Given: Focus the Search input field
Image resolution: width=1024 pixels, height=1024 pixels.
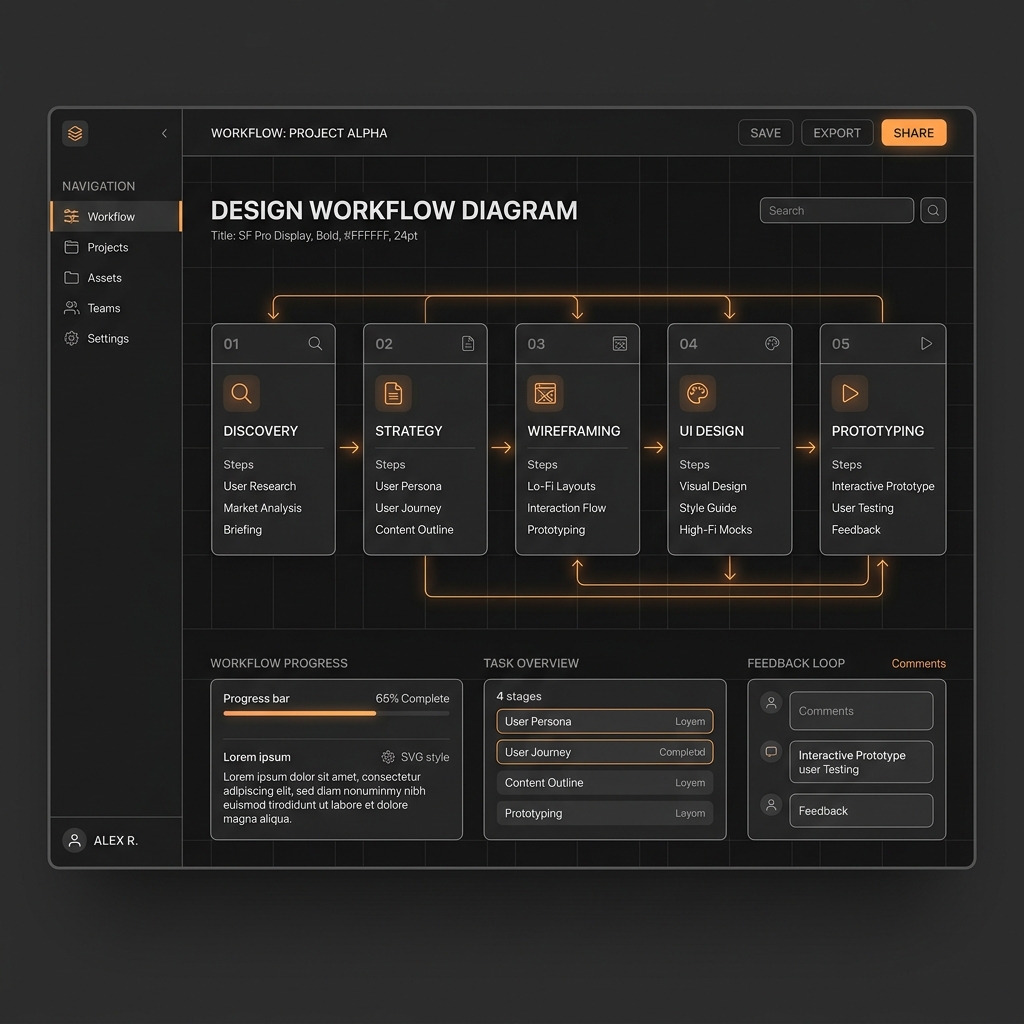Looking at the screenshot, I should point(837,210).
